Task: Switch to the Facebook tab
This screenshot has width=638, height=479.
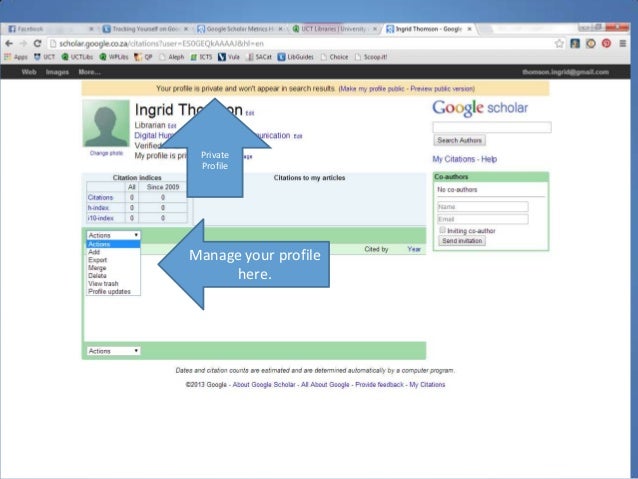Action: pos(51,29)
